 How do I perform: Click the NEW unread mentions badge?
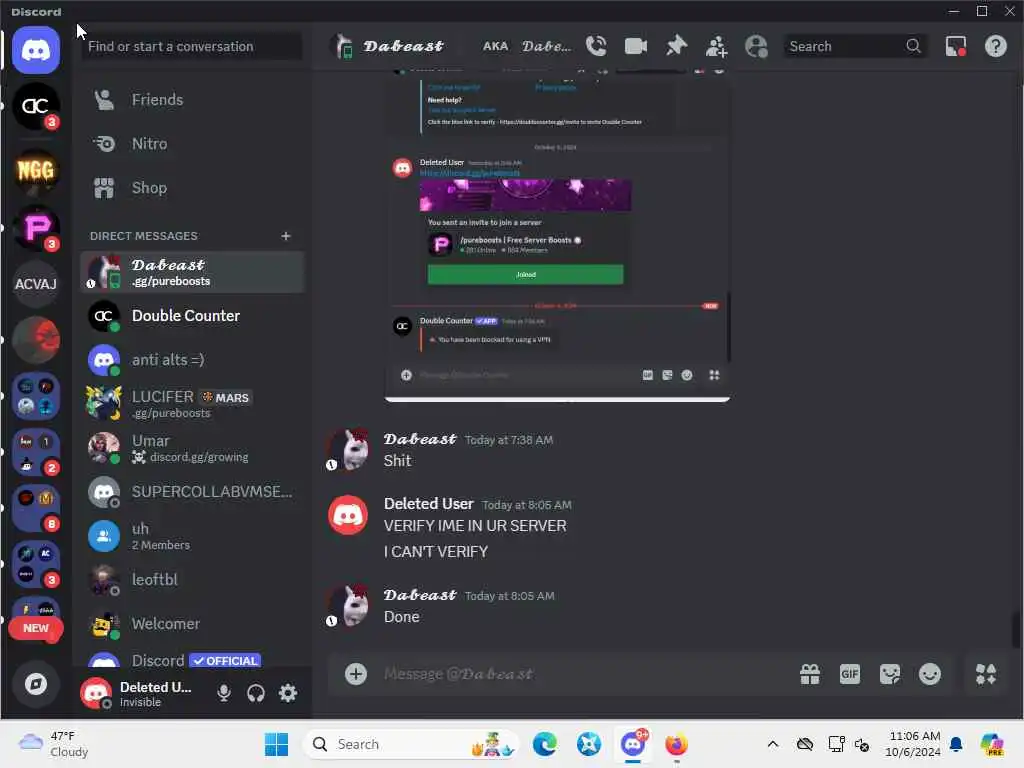pos(36,628)
